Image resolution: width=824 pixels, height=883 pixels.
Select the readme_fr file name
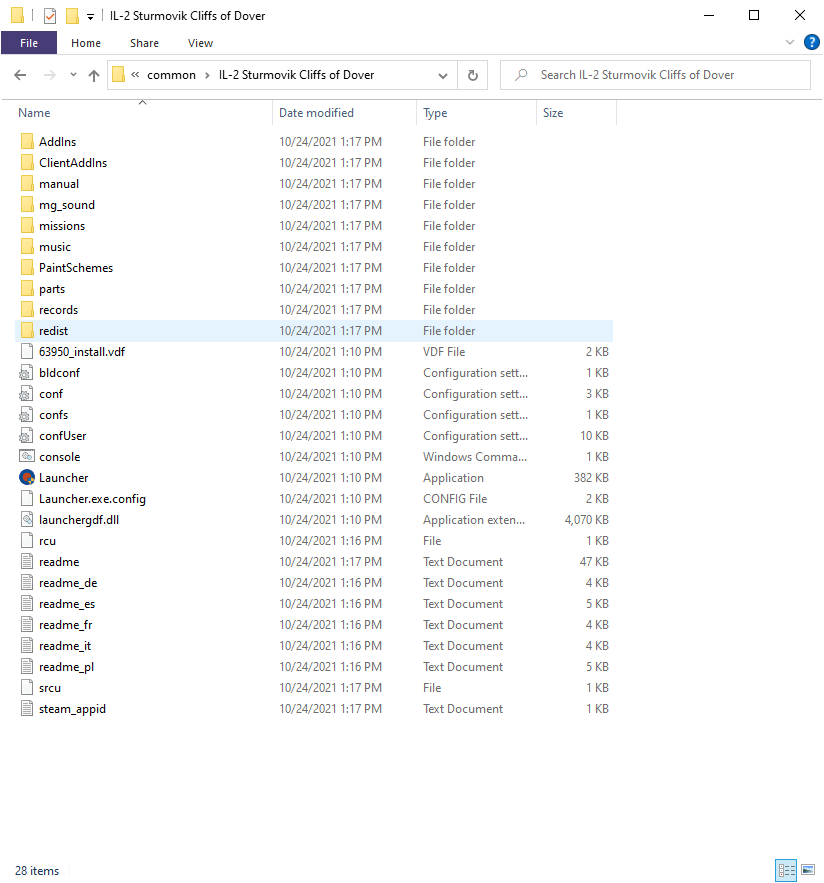tap(65, 625)
